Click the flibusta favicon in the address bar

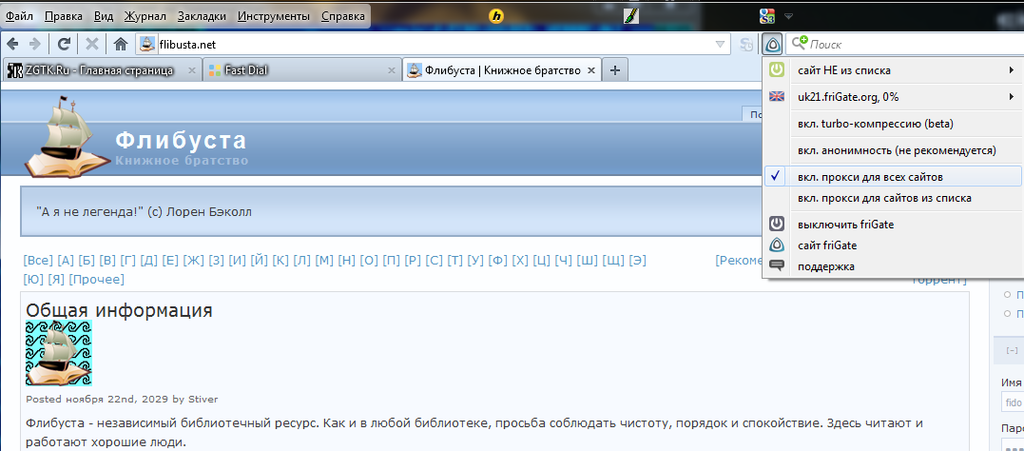pos(148,44)
